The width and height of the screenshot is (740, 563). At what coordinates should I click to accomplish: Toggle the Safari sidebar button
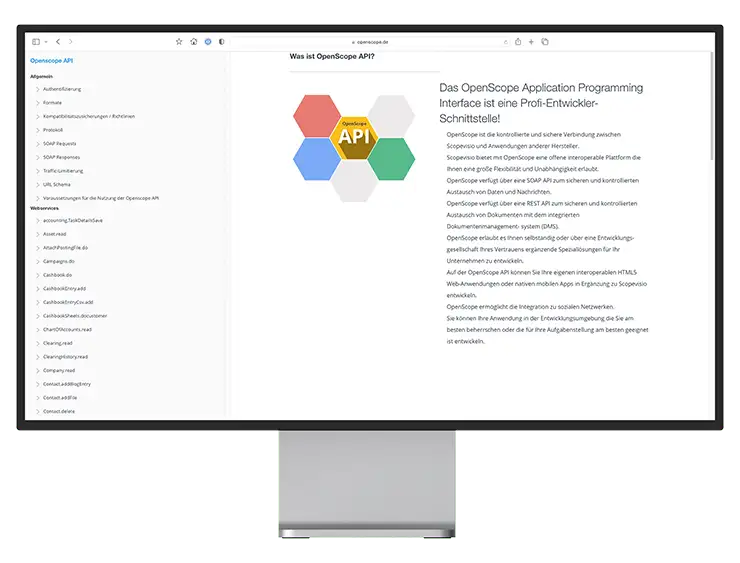coord(36,42)
